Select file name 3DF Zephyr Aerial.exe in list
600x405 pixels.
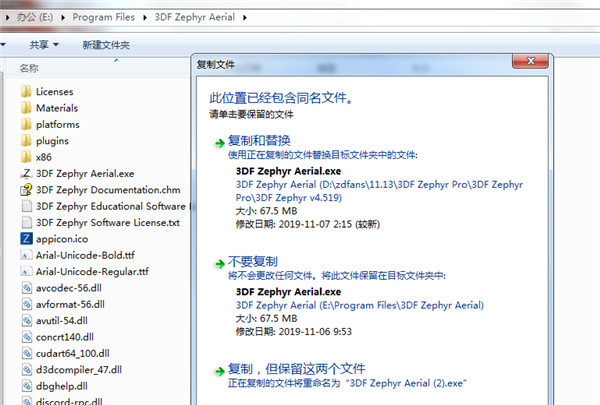pos(85,173)
